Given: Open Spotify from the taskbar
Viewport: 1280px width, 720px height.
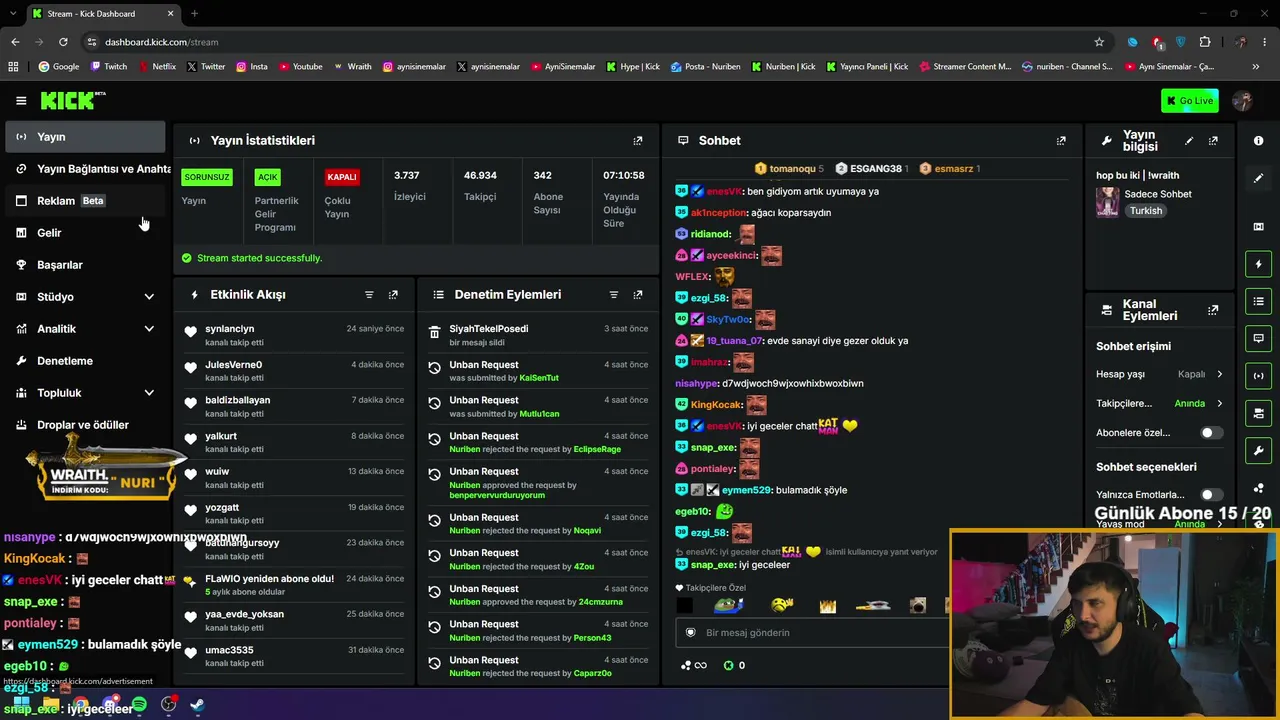Looking at the screenshot, I should (x=140, y=705).
